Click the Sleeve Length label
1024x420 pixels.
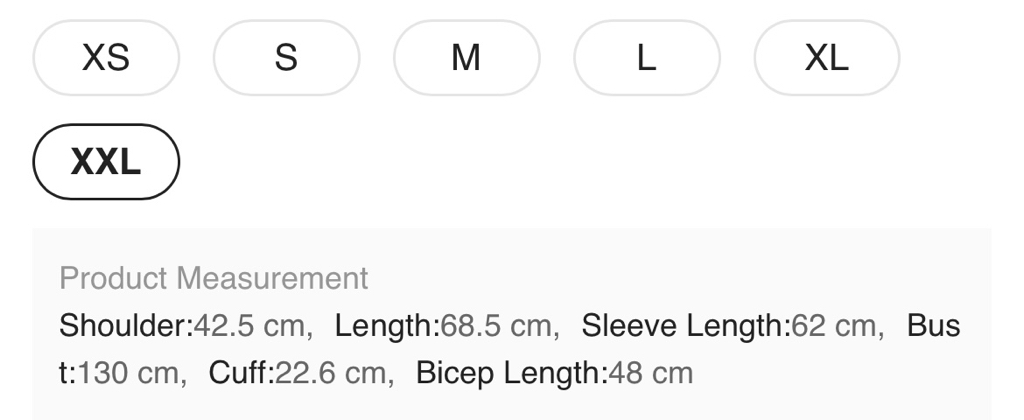[685, 326]
